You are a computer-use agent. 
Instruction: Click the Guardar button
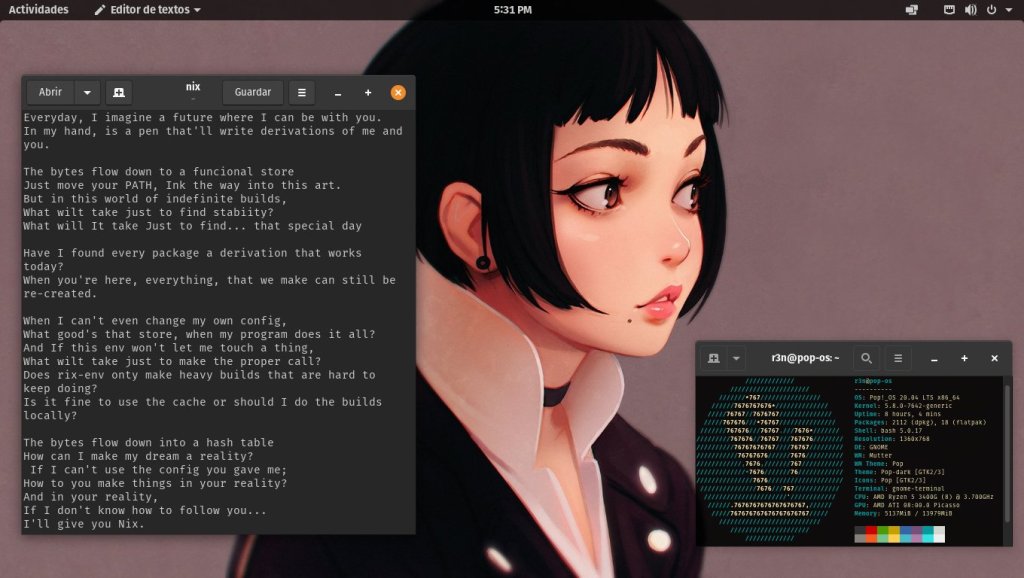(x=252, y=92)
